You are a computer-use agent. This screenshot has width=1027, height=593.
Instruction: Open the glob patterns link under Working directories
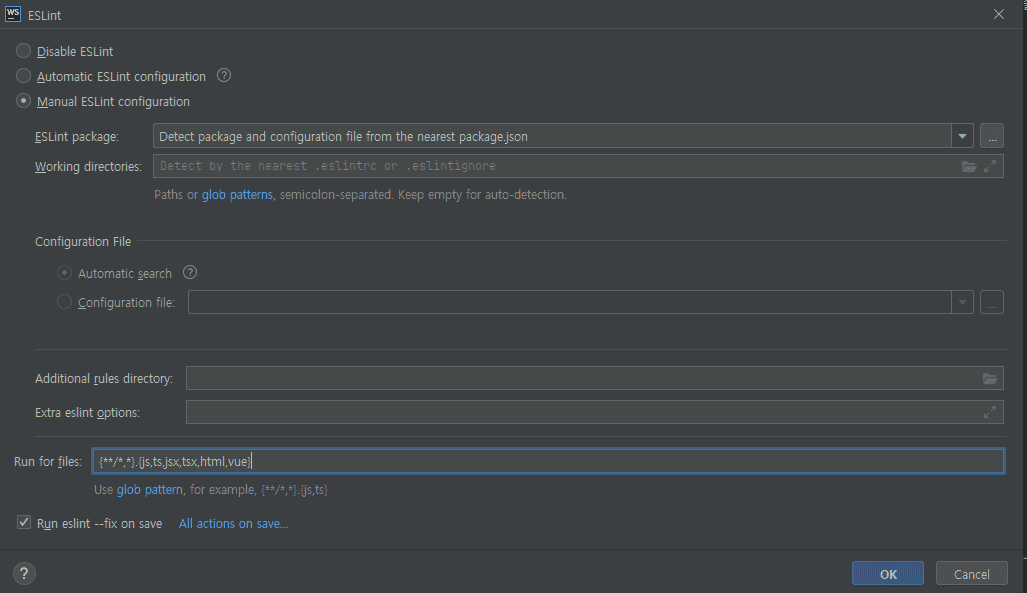(x=237, y=195)
